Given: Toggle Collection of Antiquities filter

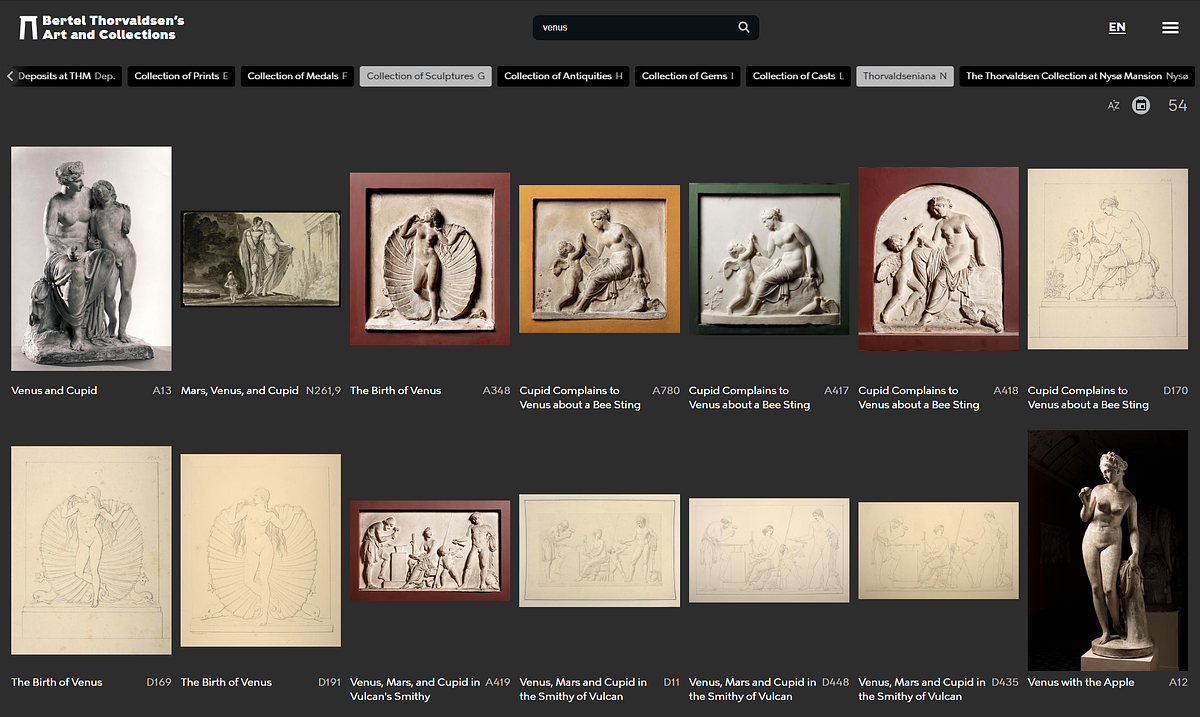Looking at the screenshot, I should pos(564,76).
